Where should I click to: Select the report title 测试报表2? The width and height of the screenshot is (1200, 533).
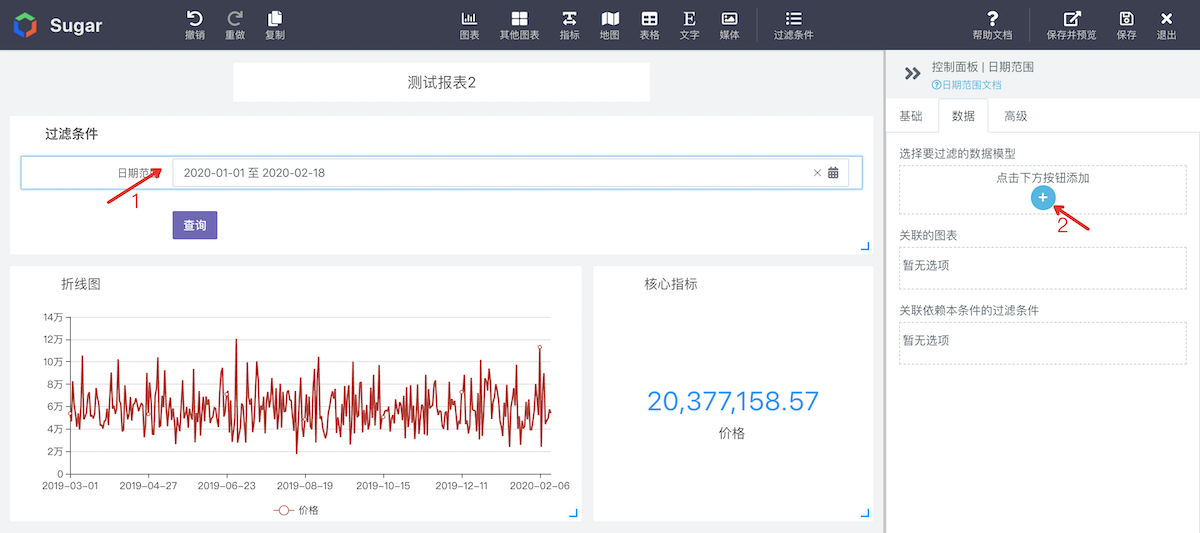coord(442,82)
